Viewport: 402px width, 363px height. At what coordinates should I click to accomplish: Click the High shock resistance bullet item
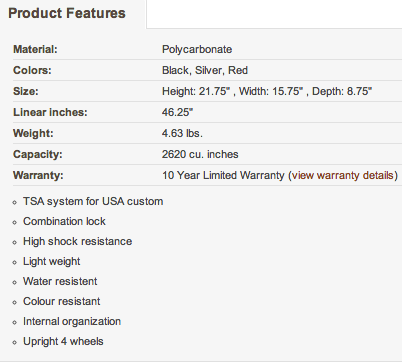(x=77, y=241)
